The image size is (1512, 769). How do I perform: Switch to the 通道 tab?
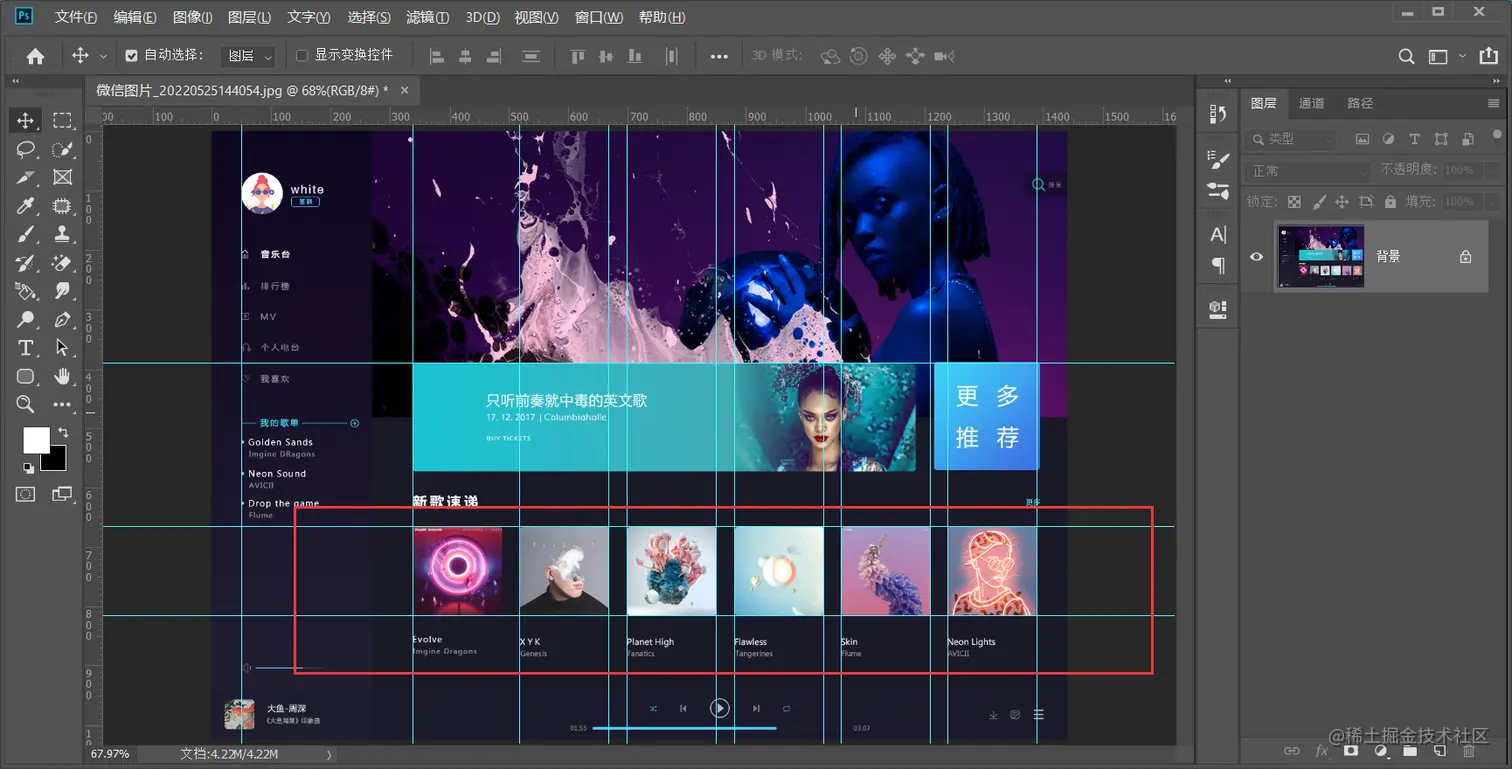(x=1311, y=103)
